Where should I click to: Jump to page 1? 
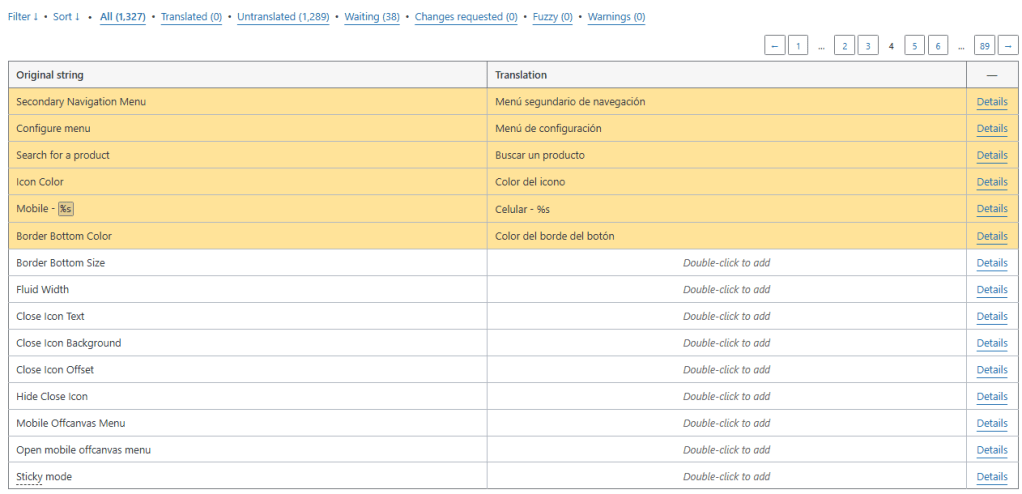coord(798,46)
